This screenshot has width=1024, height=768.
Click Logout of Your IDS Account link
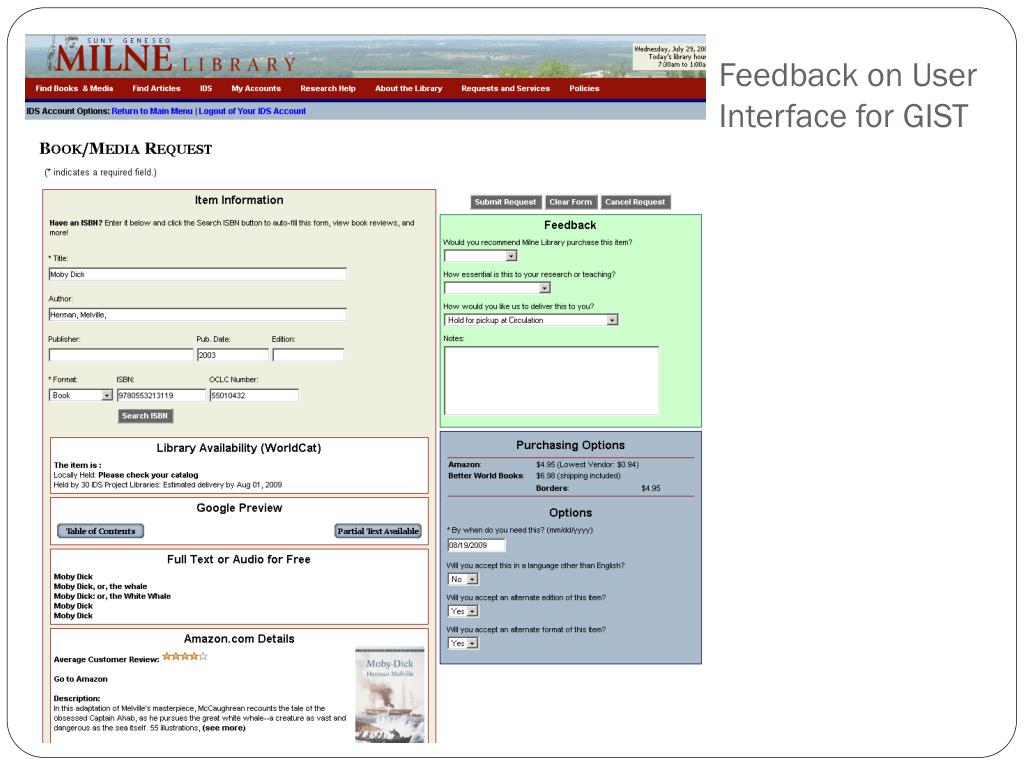252,111
